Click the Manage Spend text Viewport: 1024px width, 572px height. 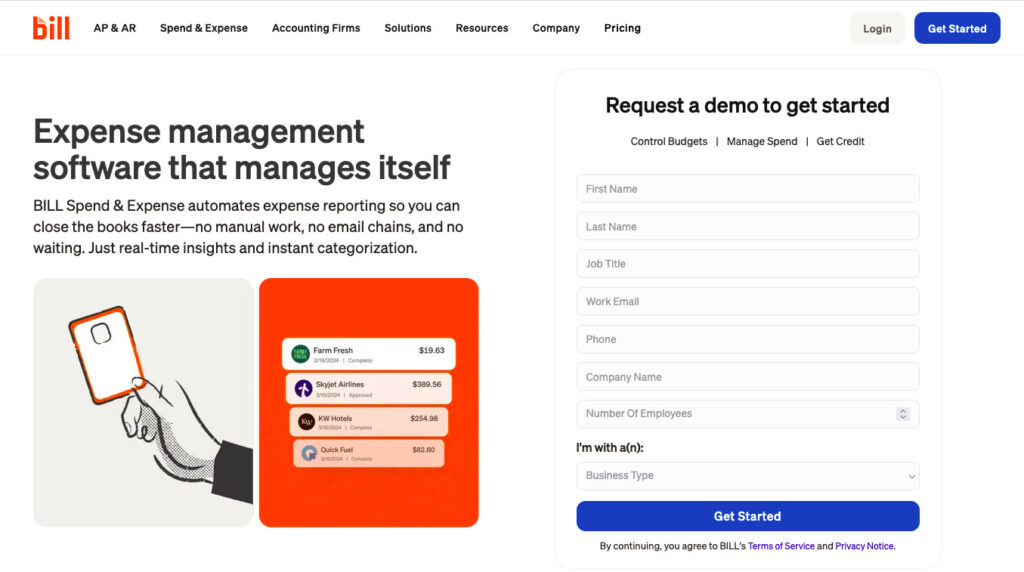pos(761,141)
